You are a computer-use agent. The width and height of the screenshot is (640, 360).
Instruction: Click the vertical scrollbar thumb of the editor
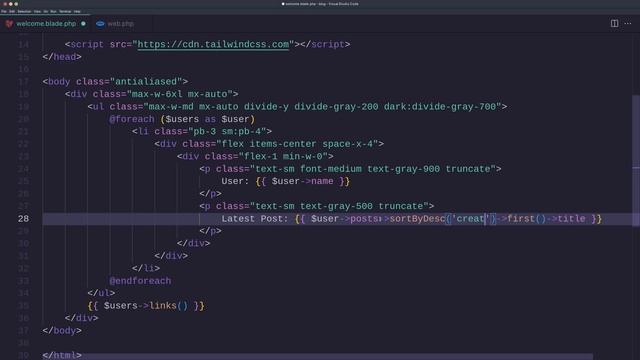click(x=636, y=160)
